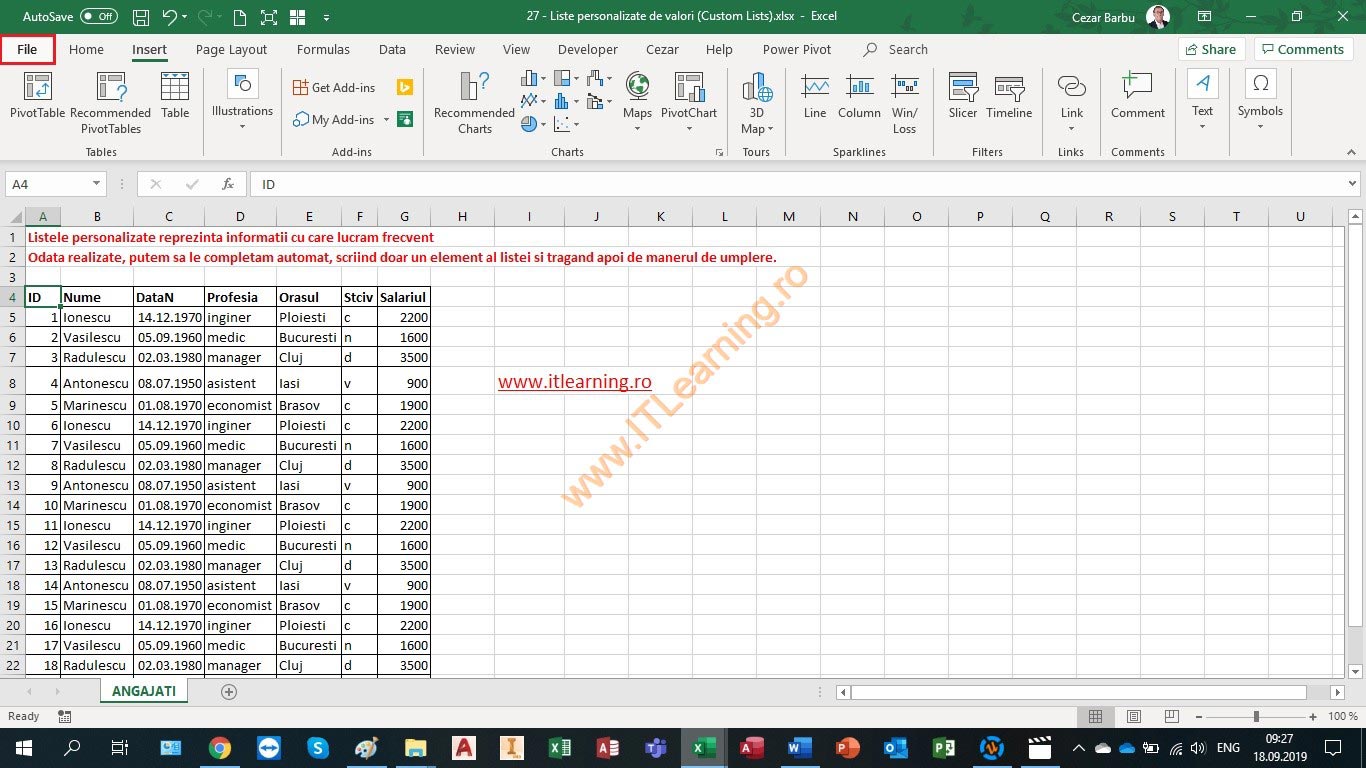Collapse the ribbon with the chevron
This screenshot has width=1366, height=768.
point(1351,152)
